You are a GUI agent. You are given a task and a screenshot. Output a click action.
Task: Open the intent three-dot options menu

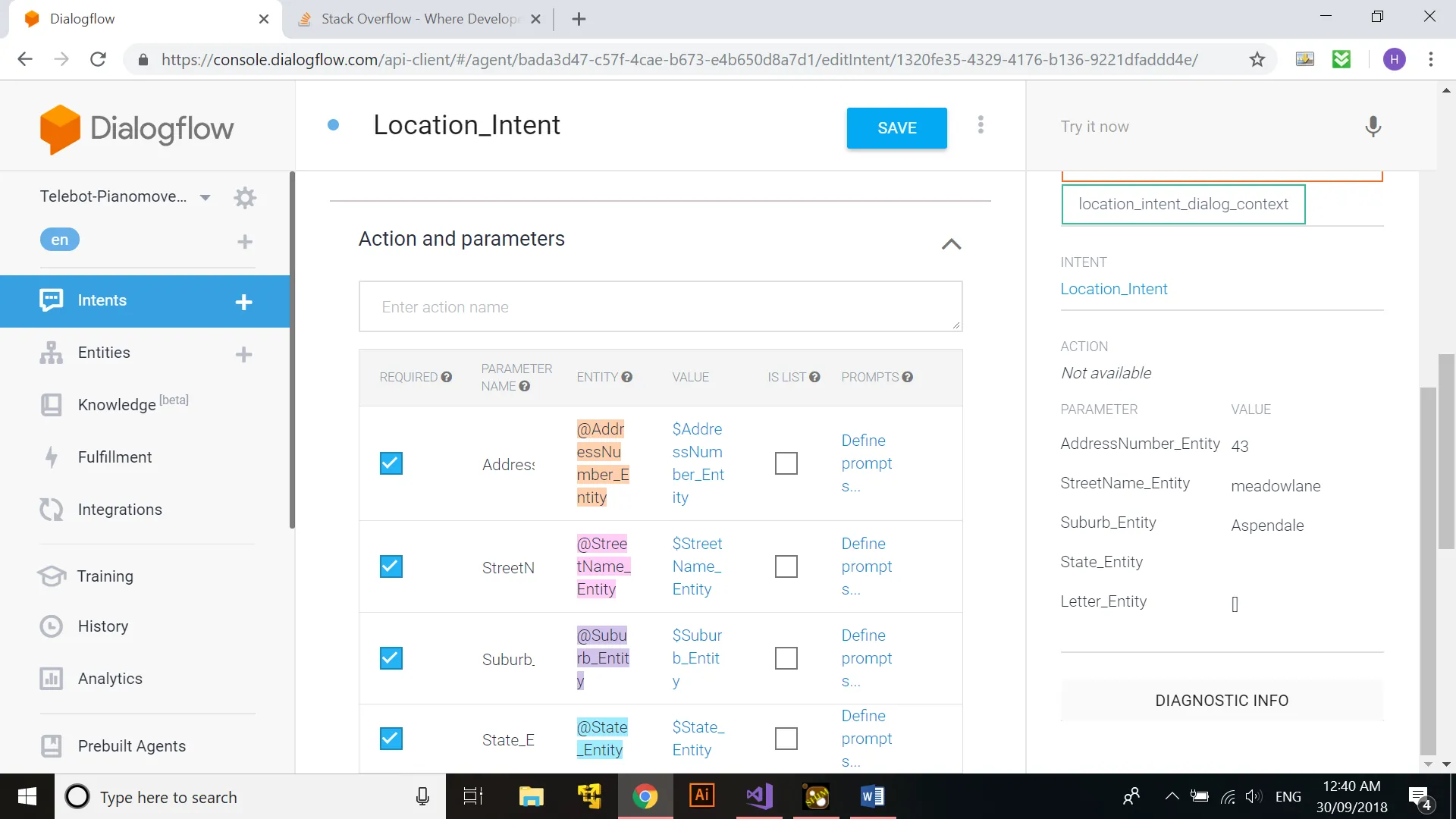(x=981, y=125)
